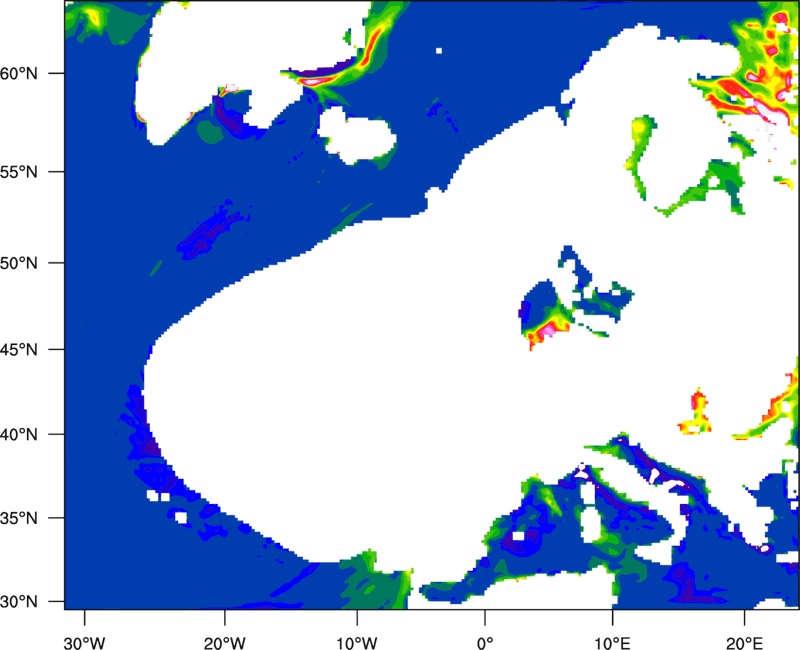Click the 35°N latitude label
This screenshot has height=650, width=800.
click(19, 518)
